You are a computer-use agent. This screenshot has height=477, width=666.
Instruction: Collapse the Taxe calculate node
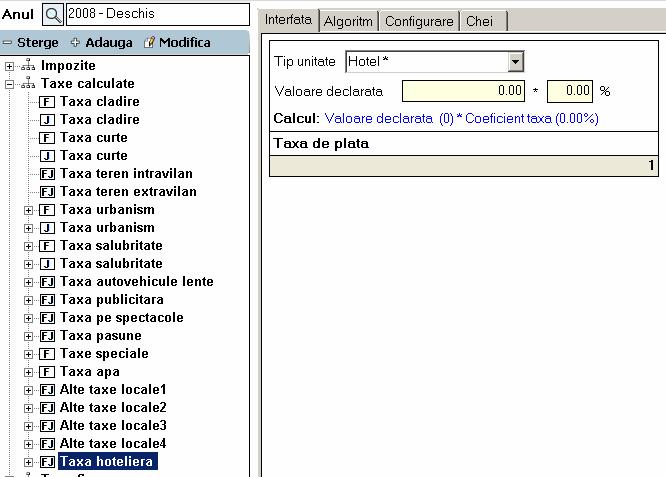[x=10, y=84]
